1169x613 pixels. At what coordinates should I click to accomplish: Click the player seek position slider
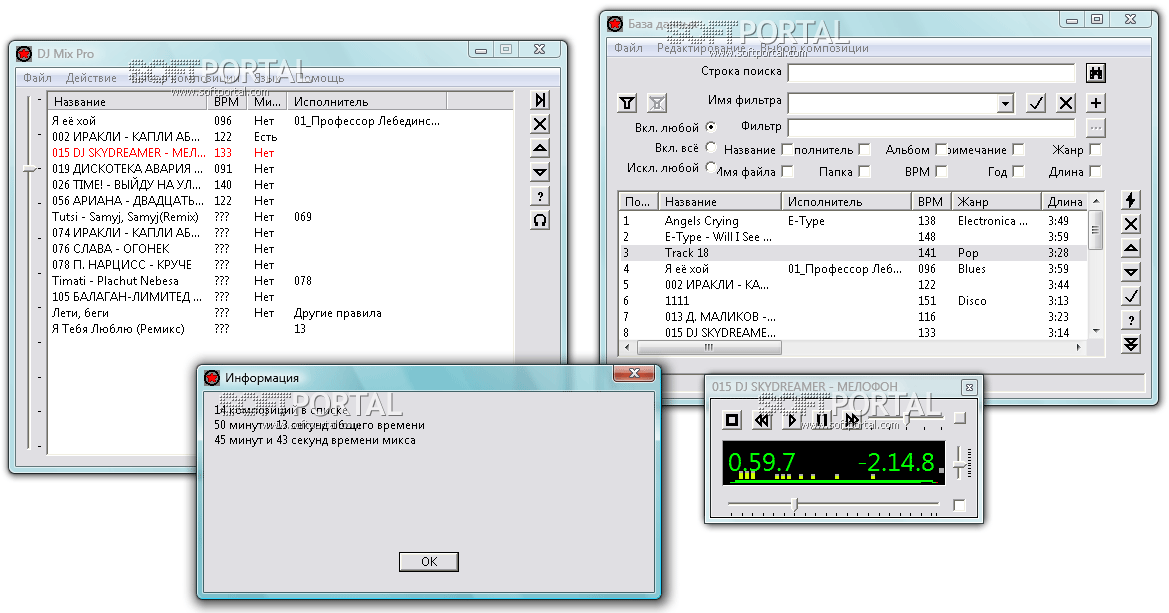click(795, 505)
